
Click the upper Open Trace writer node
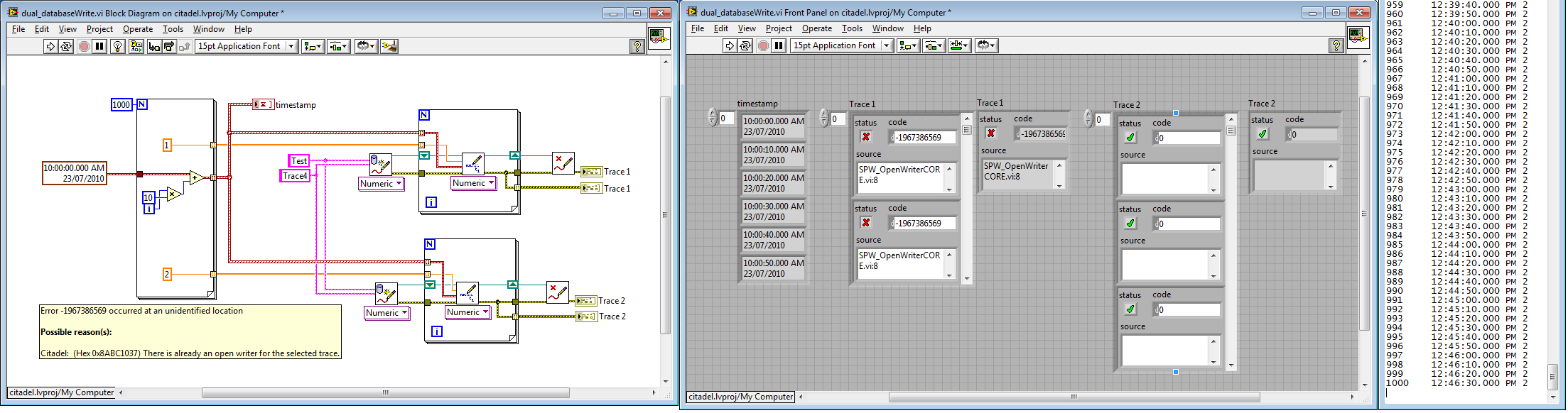(x=381, y=164)
